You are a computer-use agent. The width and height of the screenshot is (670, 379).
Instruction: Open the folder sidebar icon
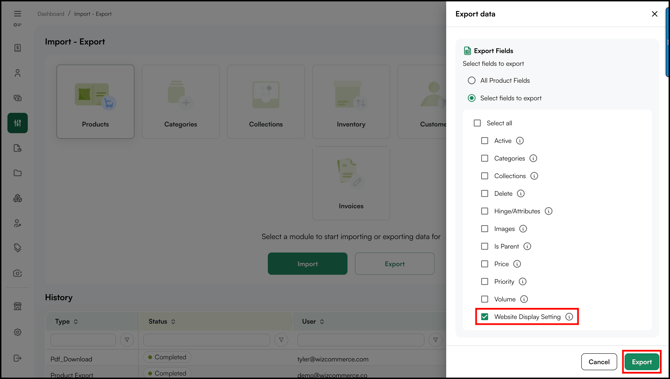pos(18,173)
